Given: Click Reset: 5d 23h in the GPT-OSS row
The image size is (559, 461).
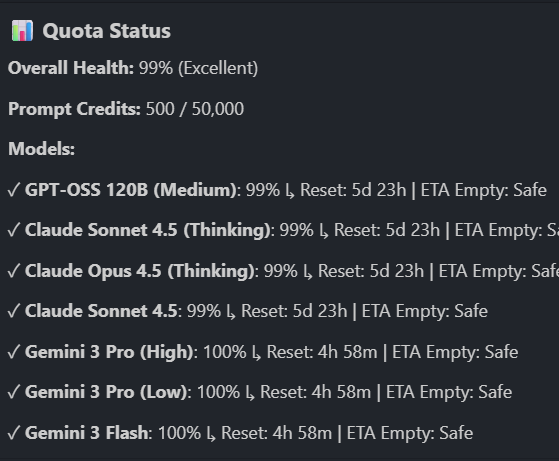Looking at the screenshot, I should [353, 190].
